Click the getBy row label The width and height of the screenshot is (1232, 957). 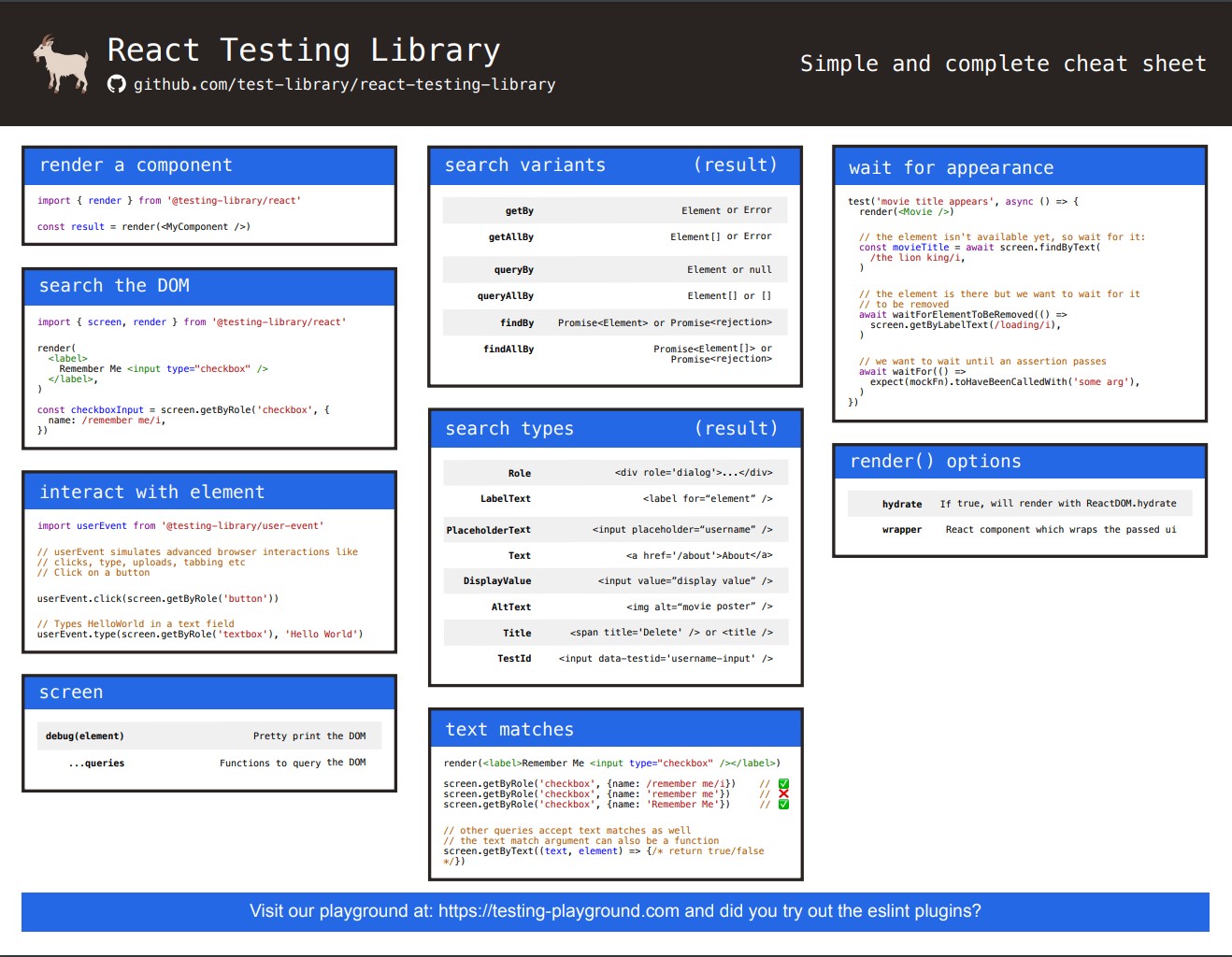point(519,211)
